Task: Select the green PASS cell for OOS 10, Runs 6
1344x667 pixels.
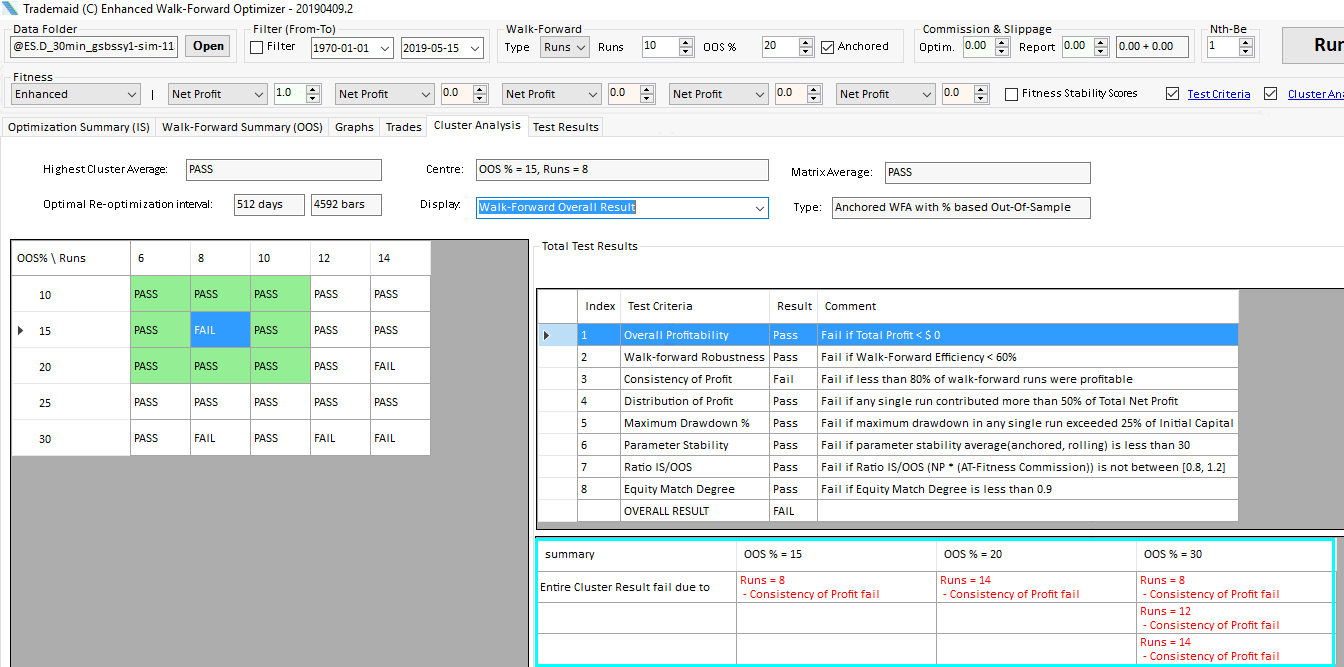Action: (x=160, y=294)
